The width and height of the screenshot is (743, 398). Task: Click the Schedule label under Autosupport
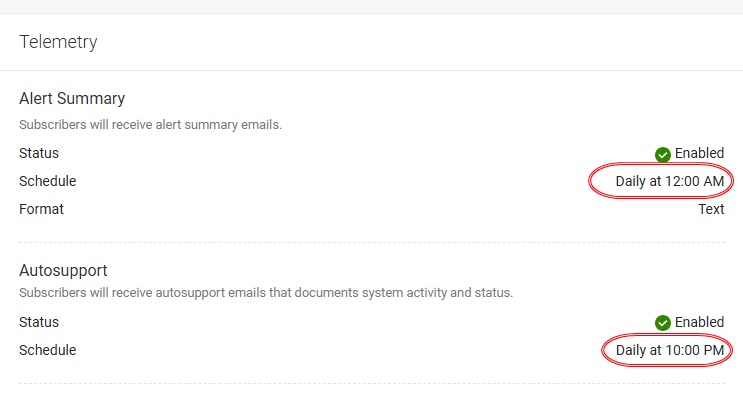[x=47, y=350]
